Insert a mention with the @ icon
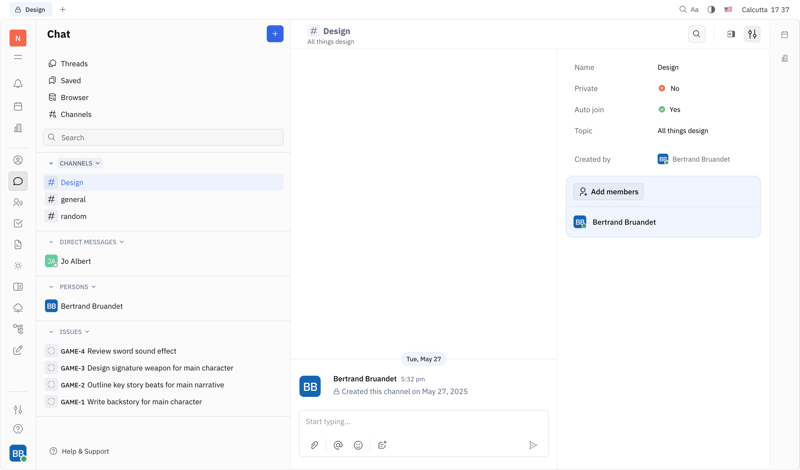Viewport: 800px width, 470px height. [338, 445]
